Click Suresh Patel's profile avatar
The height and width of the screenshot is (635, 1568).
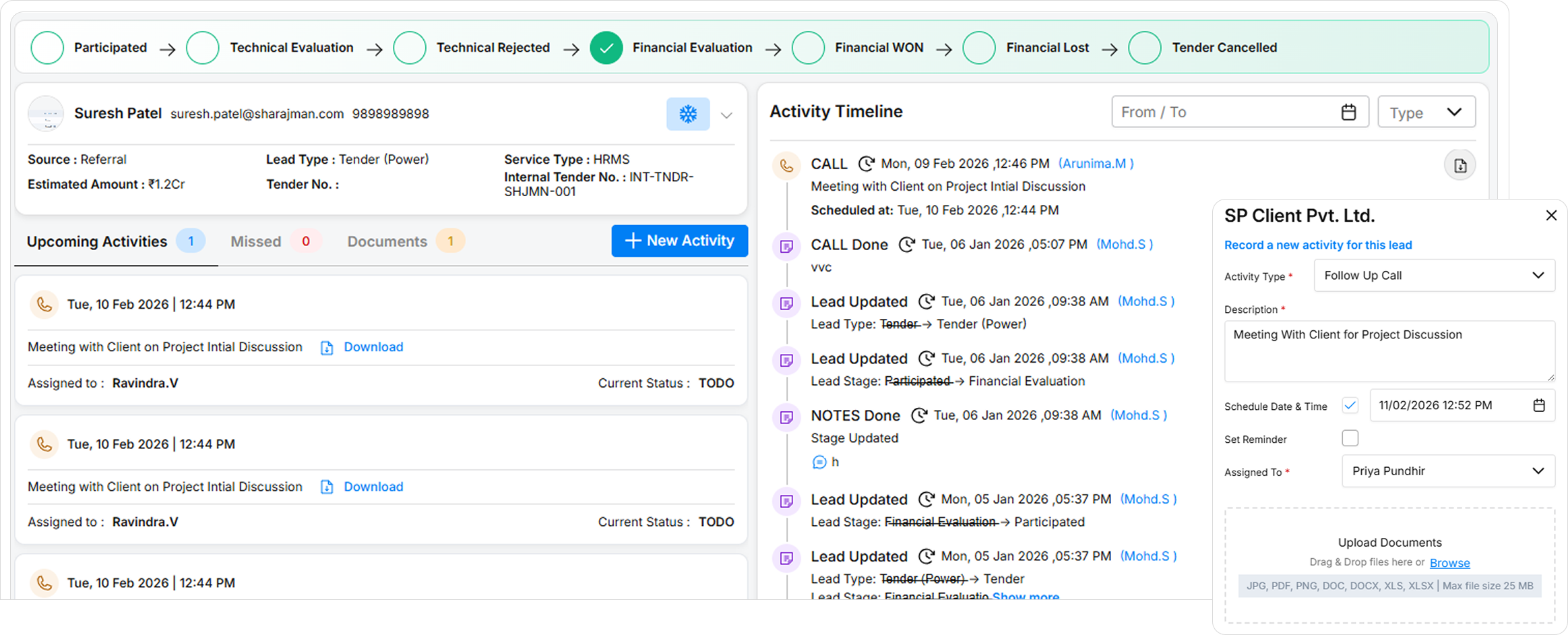46,114
